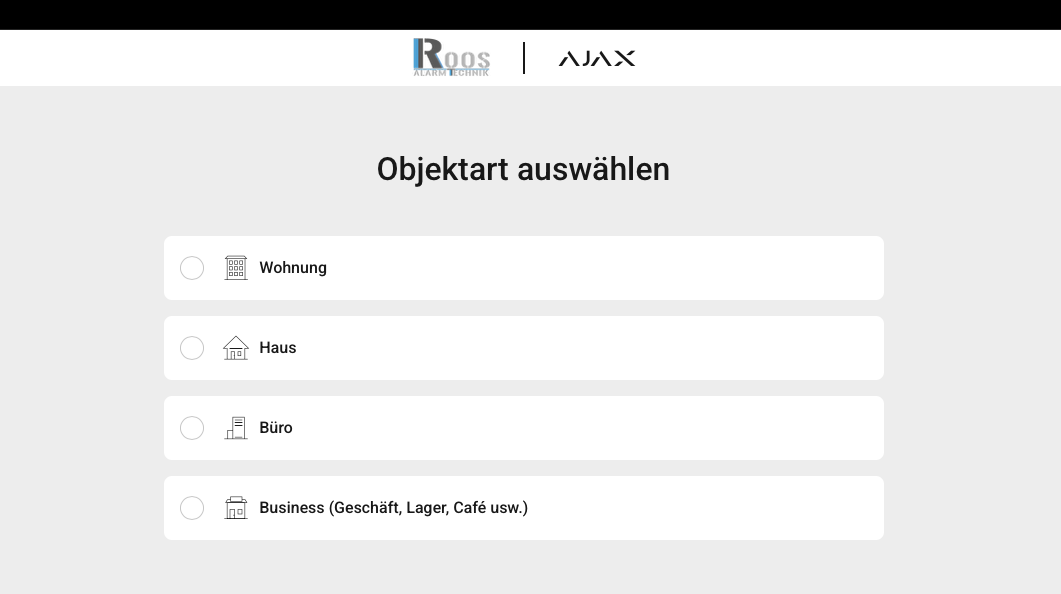Click the Wohnung text label

tap(293, 268)
